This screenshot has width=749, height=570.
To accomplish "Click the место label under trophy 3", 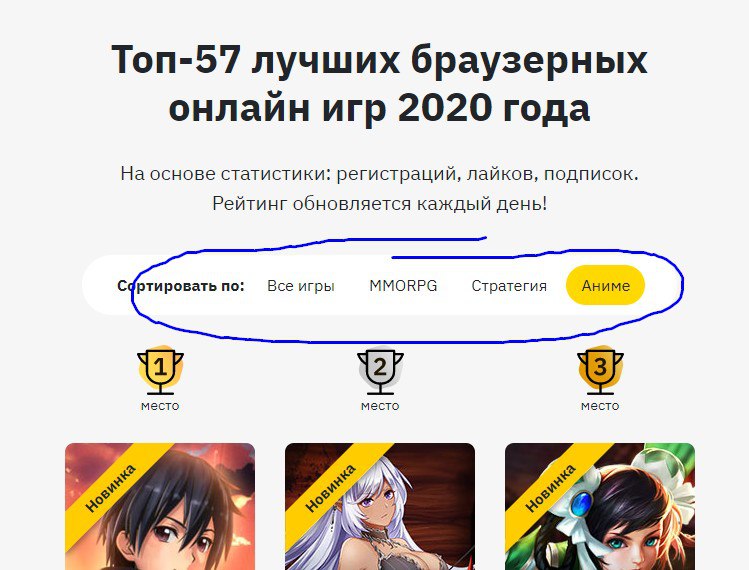I will [x=600, y=406].
